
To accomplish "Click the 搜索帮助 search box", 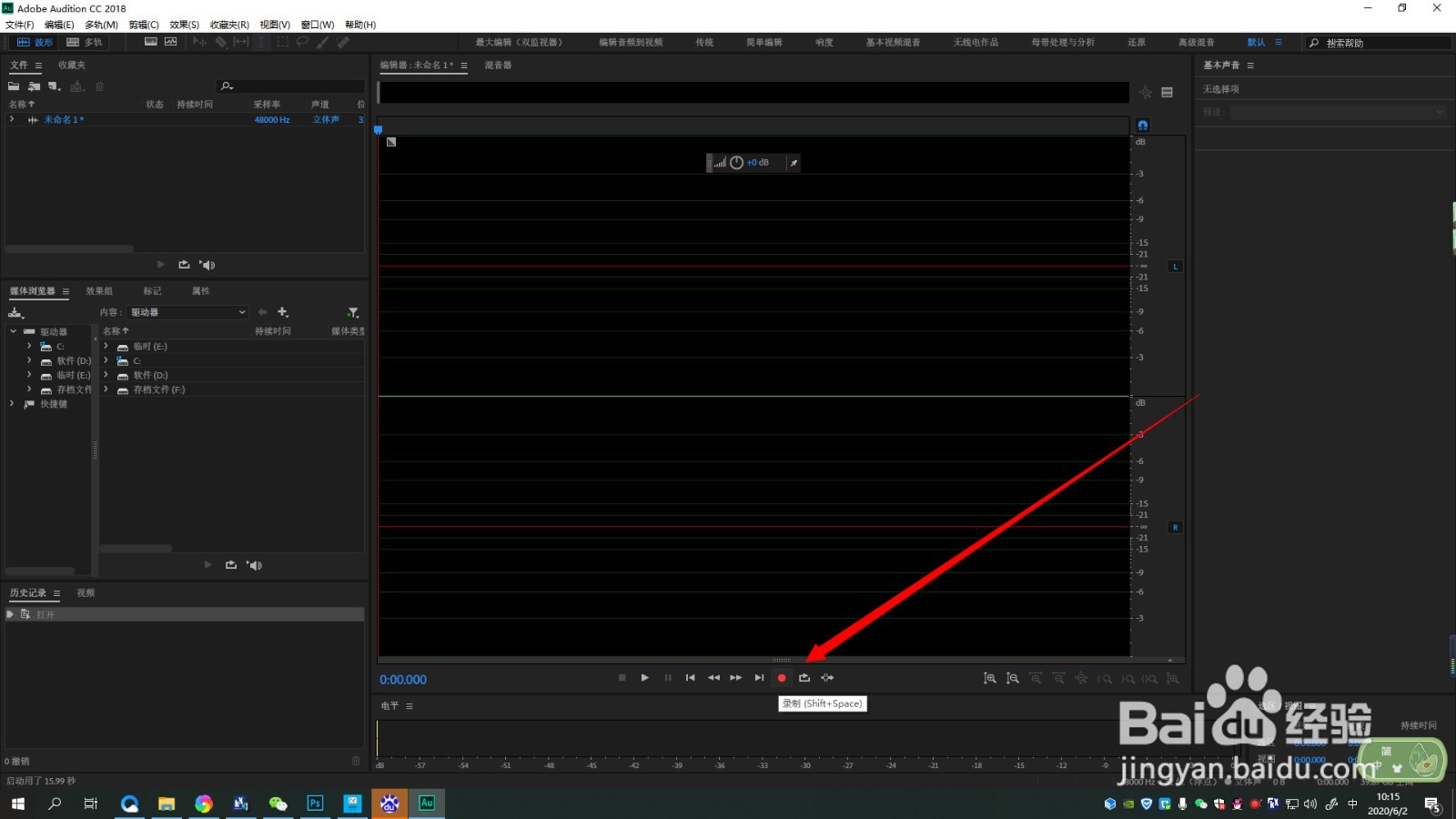I will coord(1379,43).
